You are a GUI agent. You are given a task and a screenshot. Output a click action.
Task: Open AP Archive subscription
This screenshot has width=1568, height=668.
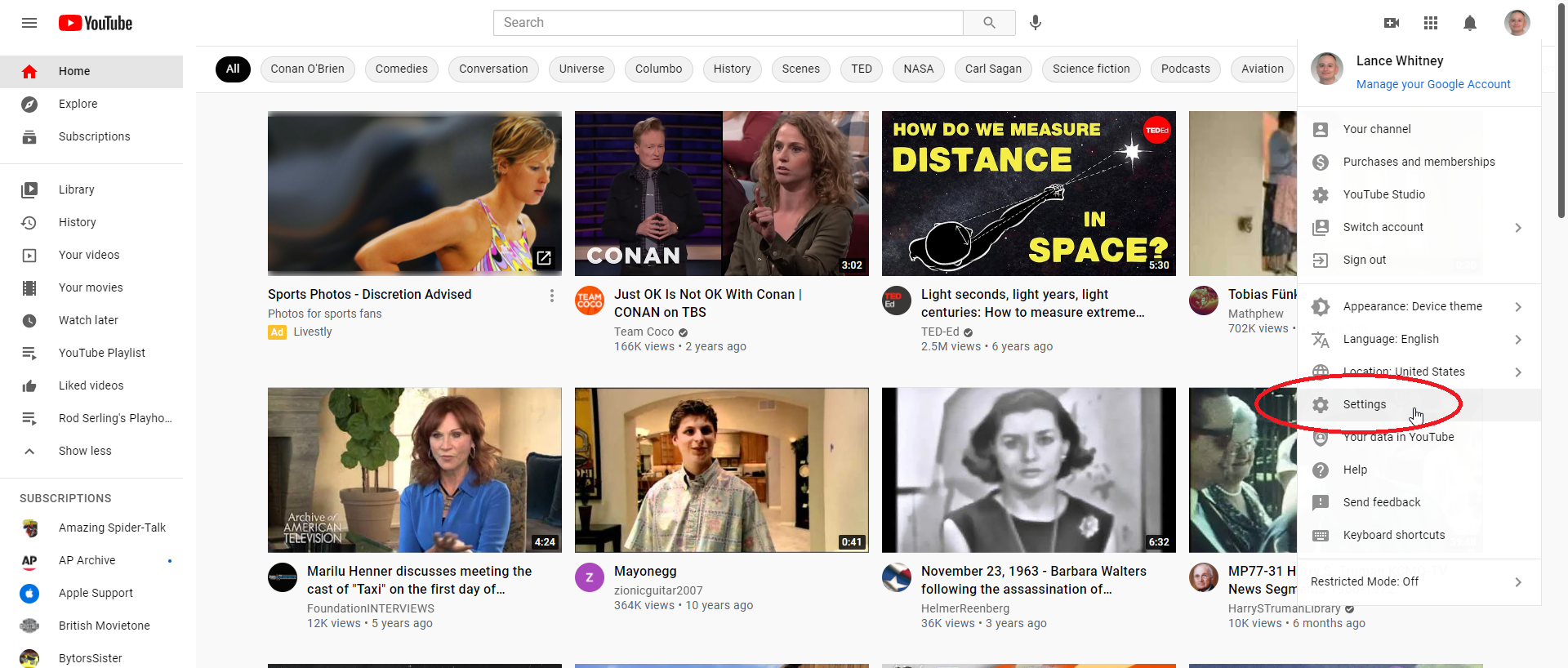pyautogui.click(x=91, y=560)
